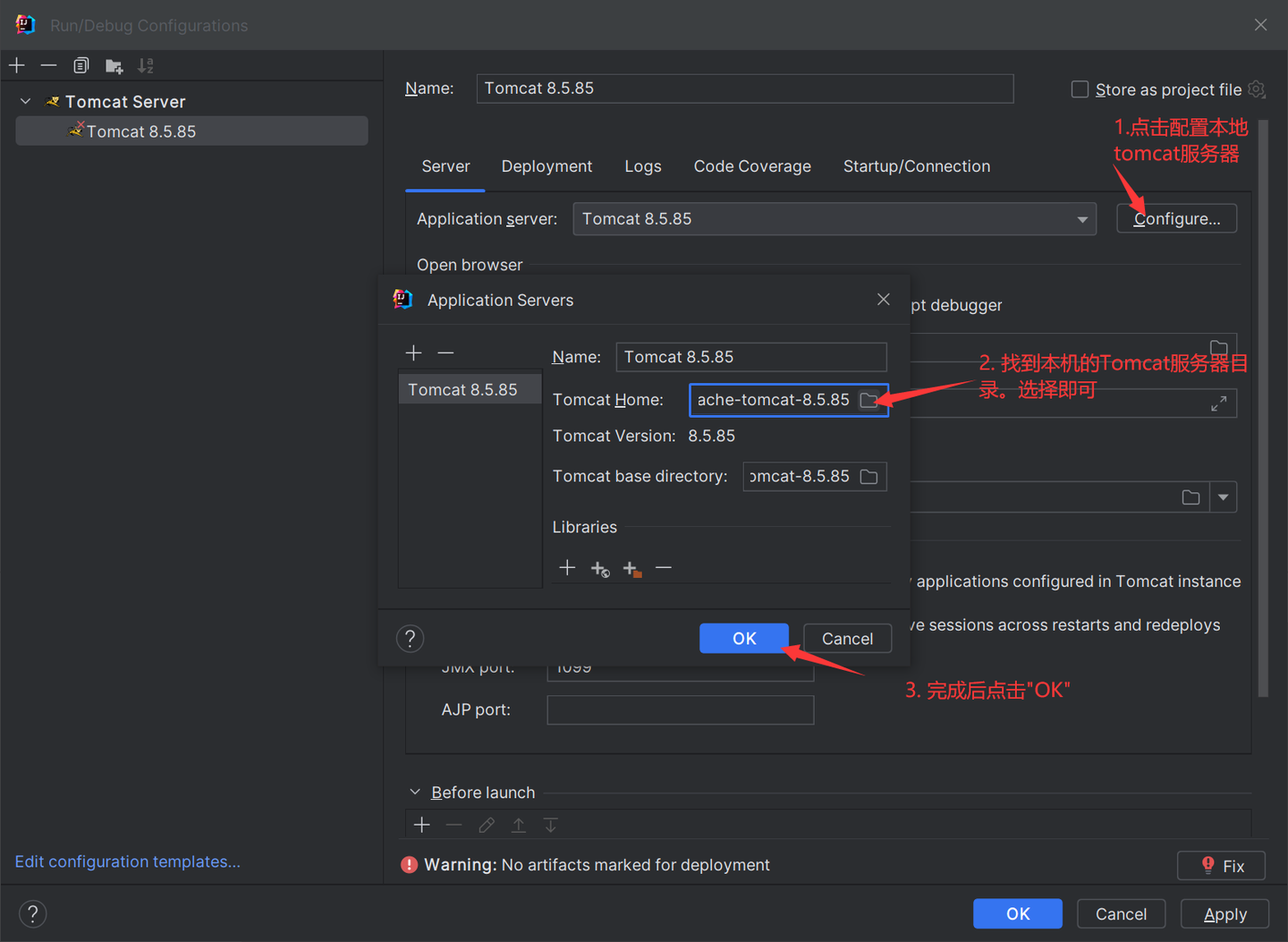
Task: Move Before launch task up
Action: point(519,825)
